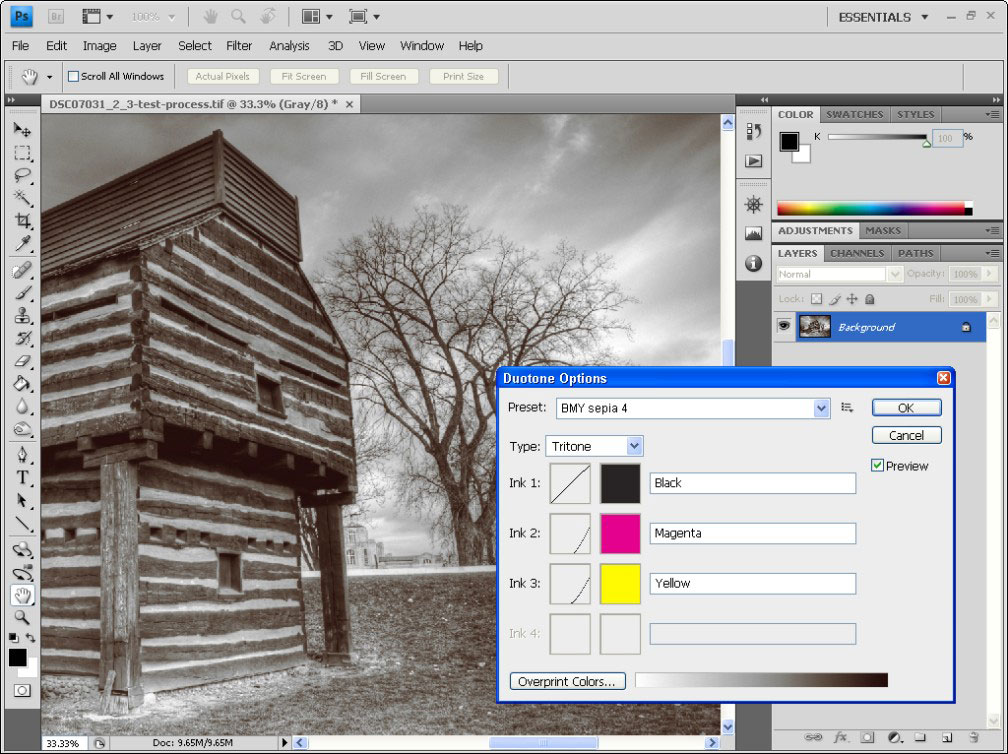Select the Horizontal Type tool

[x=20, y=478]
